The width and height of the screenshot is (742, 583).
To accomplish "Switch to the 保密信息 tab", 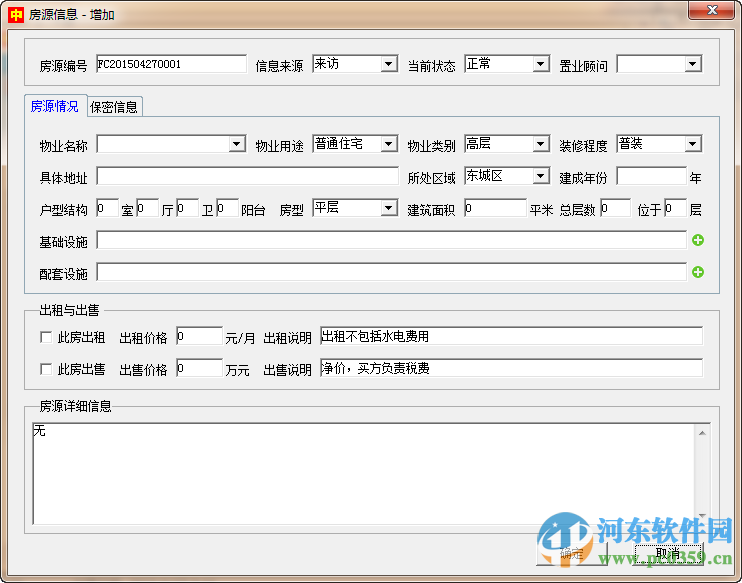I will pos(114,107).
